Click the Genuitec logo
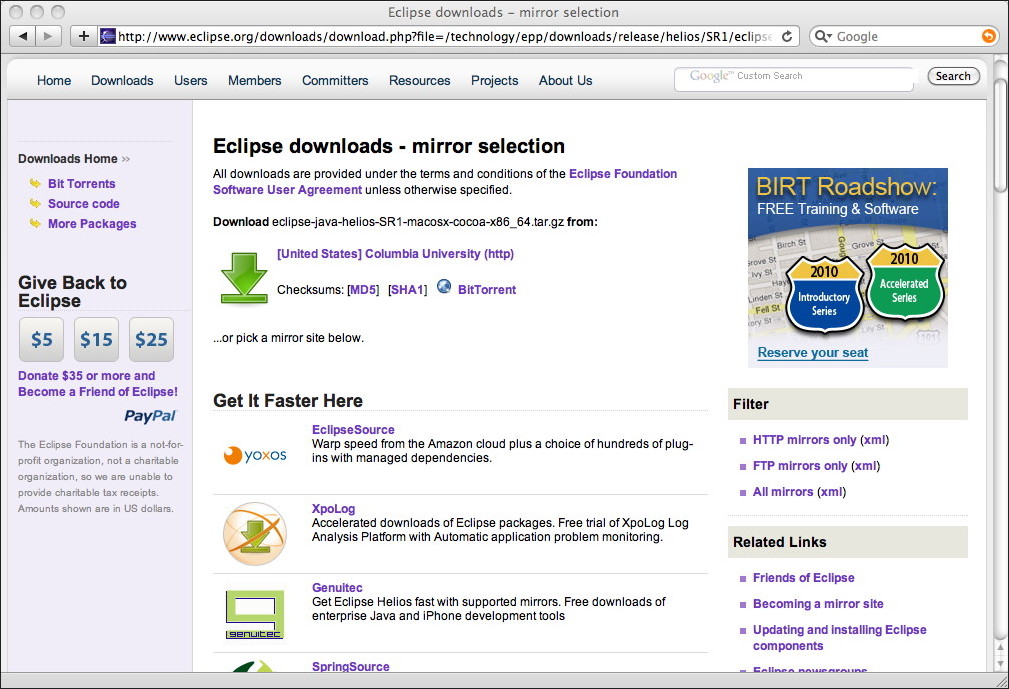Image resolution: width=1009 pixels, height=689 pixels. 255,614
